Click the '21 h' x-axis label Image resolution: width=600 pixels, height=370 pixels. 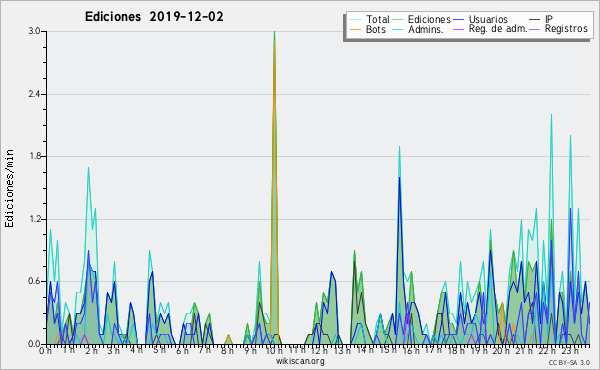[523, 351]
